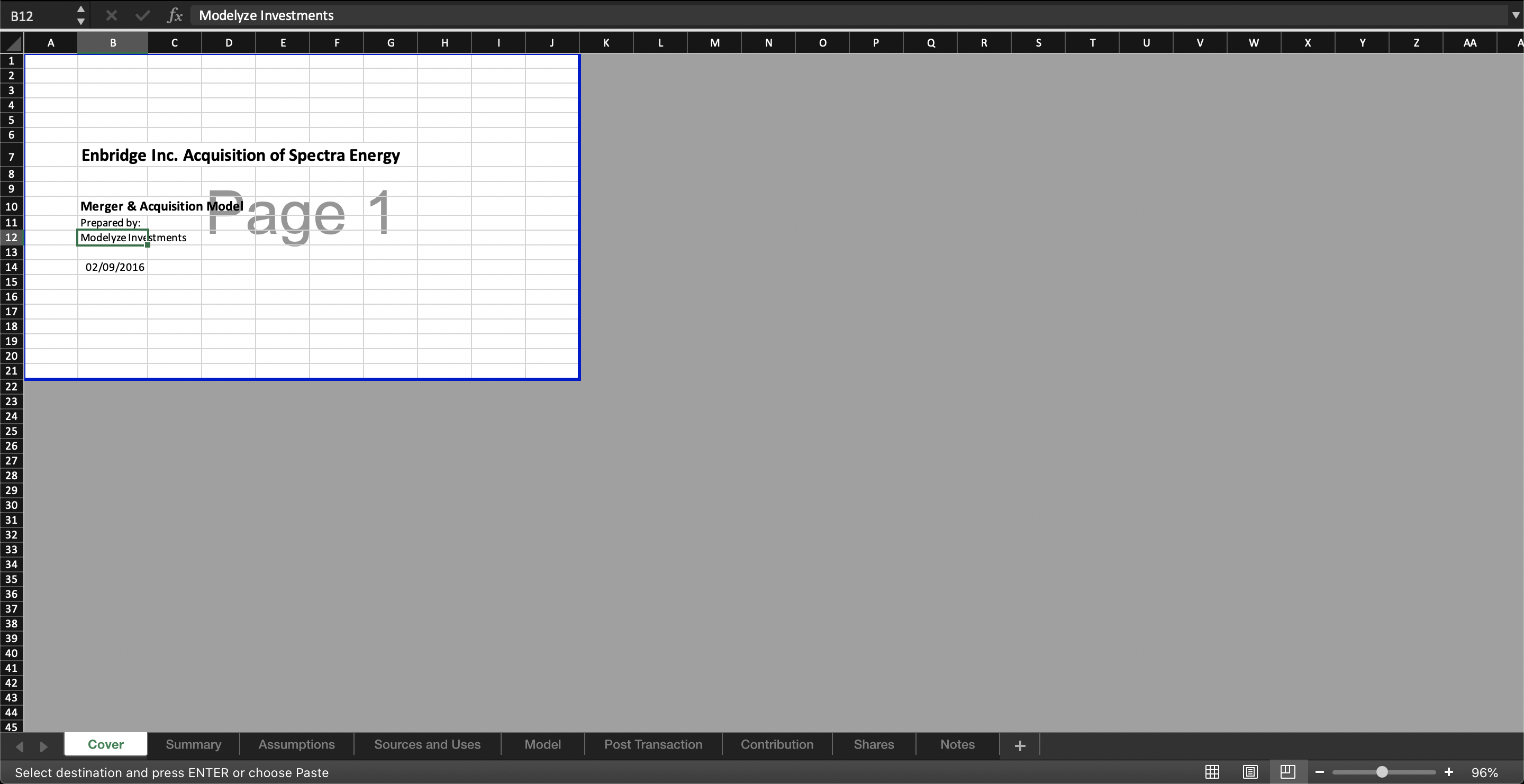Click the confirm entry checkmark icon
The width and height of the screenshot is (1524, 784).
[142, 15]
